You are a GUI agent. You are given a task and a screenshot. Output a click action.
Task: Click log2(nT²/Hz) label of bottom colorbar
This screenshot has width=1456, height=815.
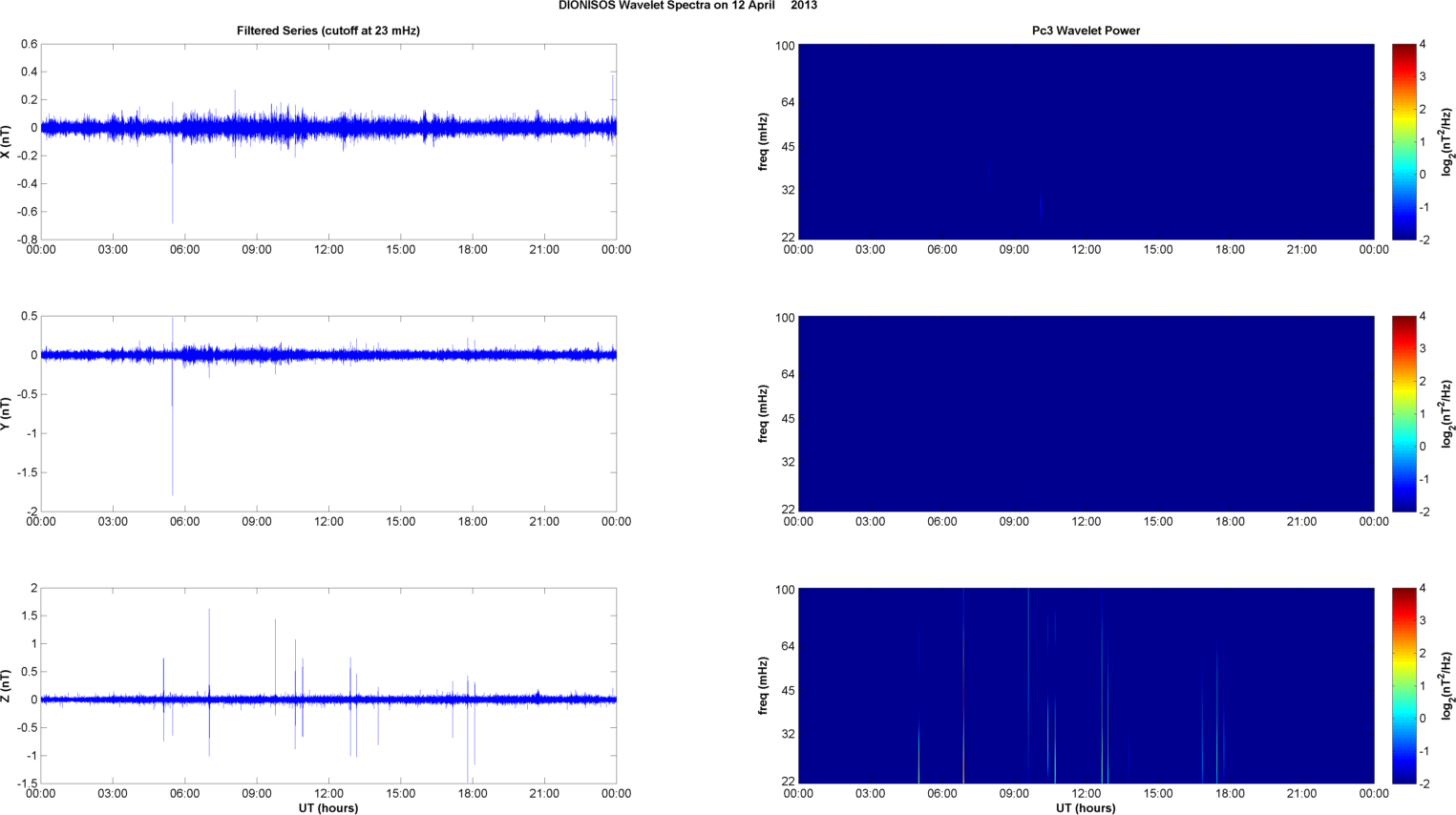pyautogui.click(x=1446, y=685)
